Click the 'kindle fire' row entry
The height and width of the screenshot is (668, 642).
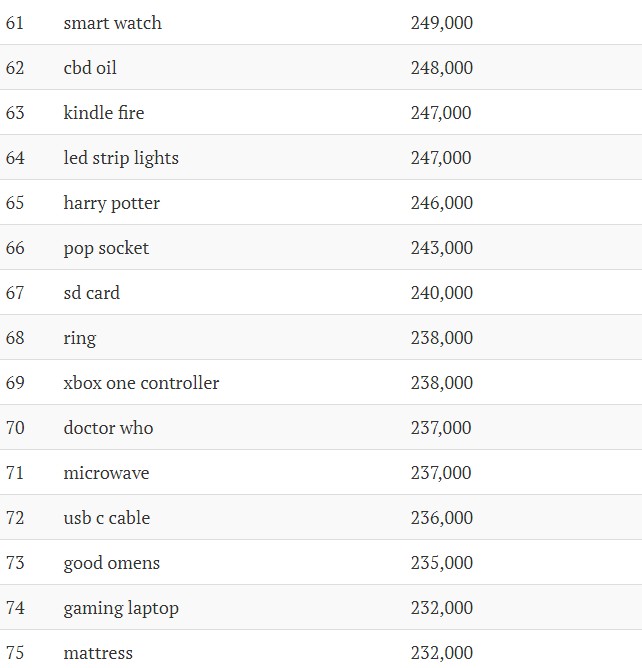[104, 113]
